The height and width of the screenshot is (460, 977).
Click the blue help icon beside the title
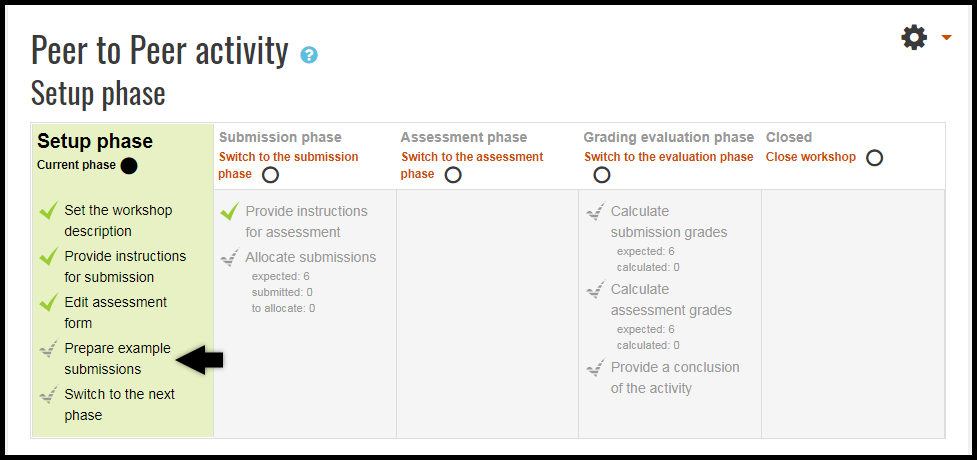[x=309, y=55]
